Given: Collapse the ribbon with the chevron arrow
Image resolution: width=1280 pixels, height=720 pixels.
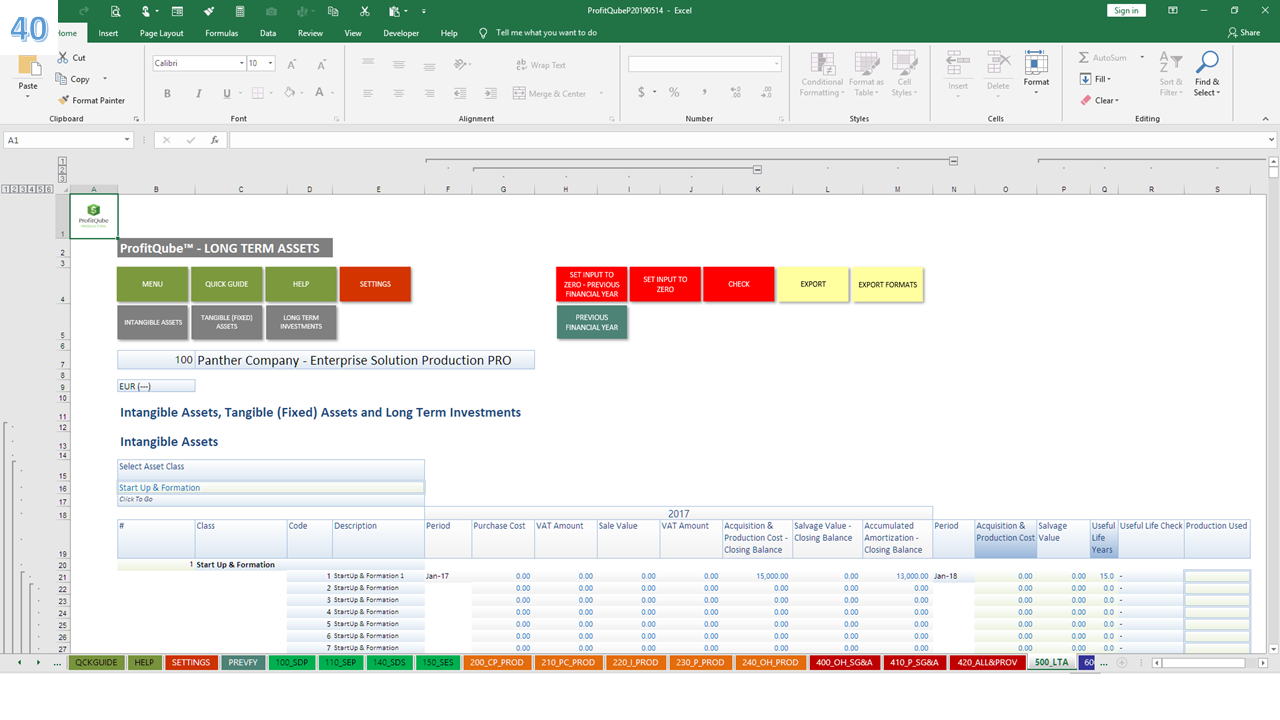Looking at the screenshot, I should [x=1268, y=119].
